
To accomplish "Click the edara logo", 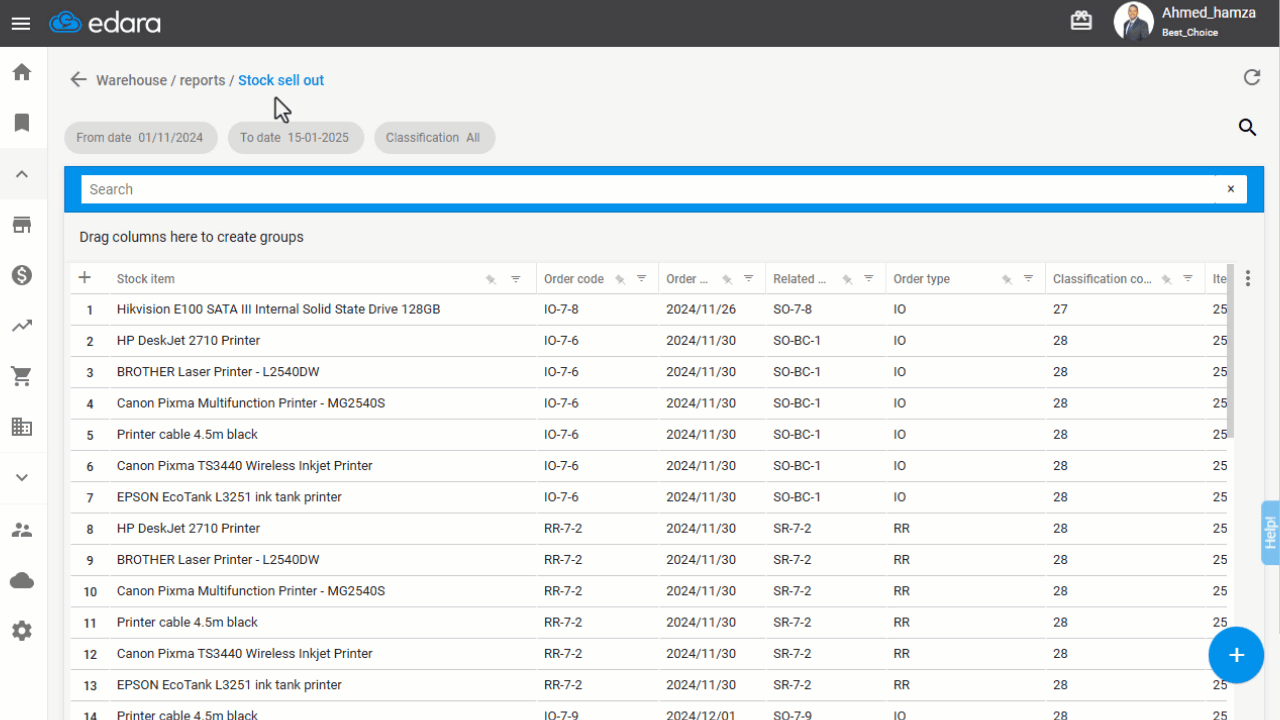I will tap(105, 22).
